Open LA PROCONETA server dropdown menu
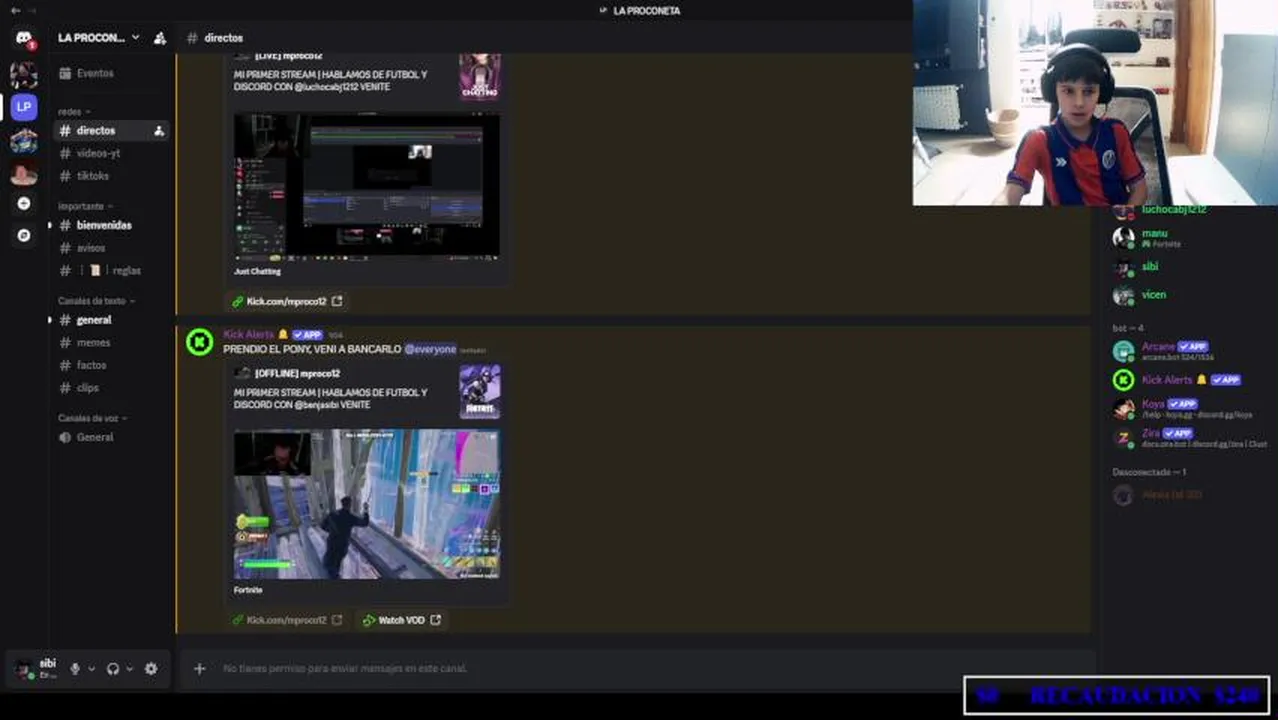The height and width of the screenshot is (720, 1278). (99, 38)
